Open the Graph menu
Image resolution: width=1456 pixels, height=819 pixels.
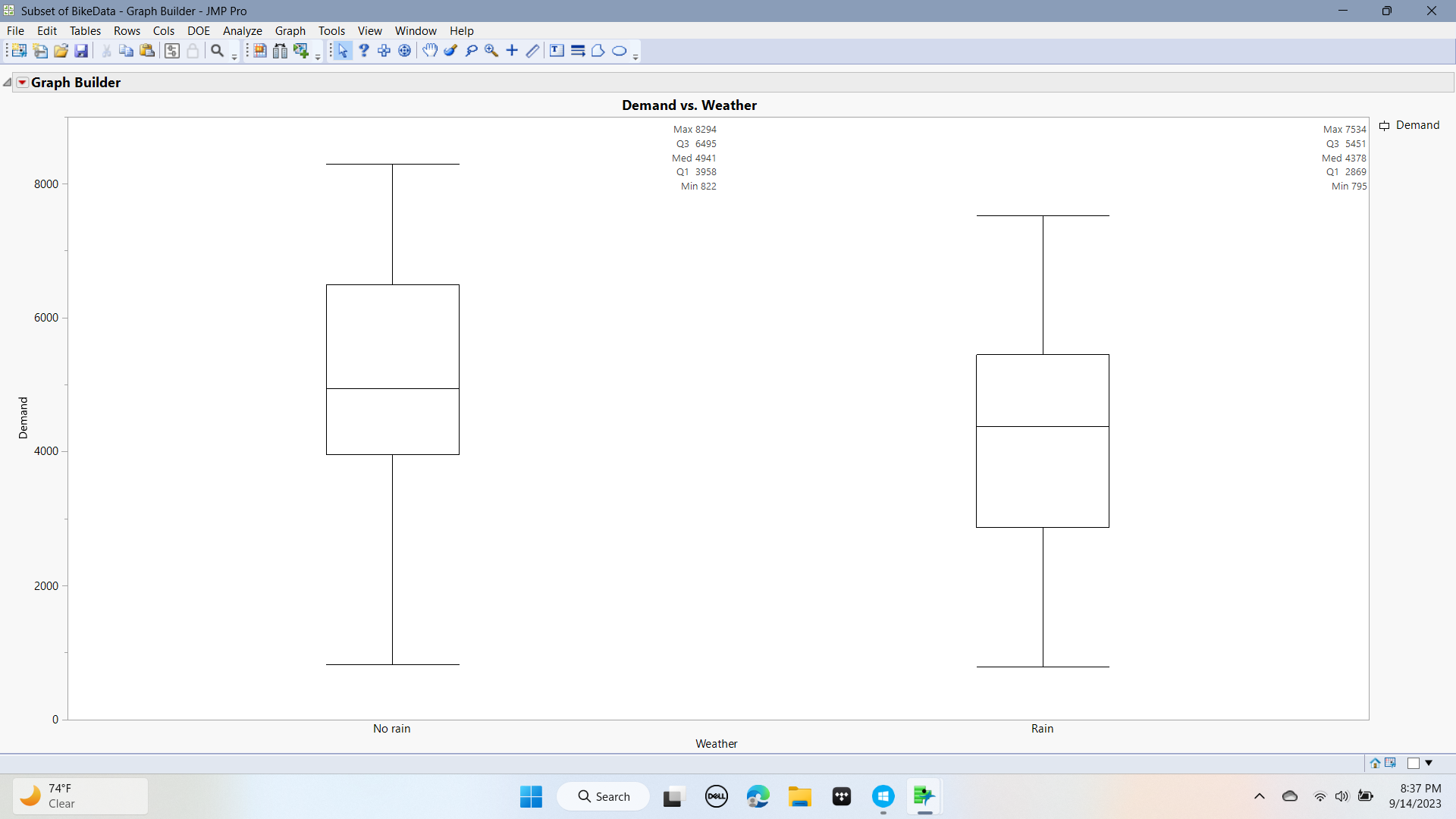[290, 31]
